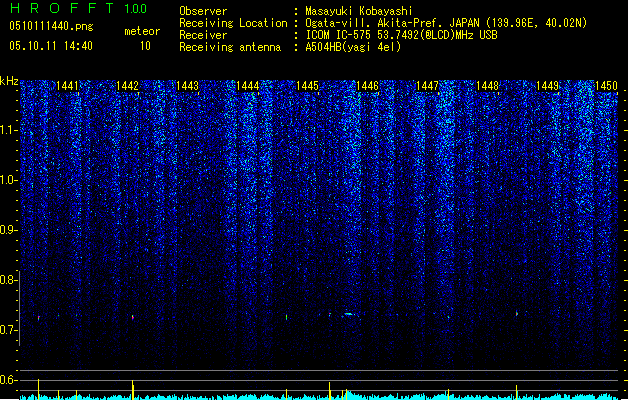Click the 0.8 kHz axis label
Image resolution: width=629 pixels, height=400 pixels.
(8, 280)
